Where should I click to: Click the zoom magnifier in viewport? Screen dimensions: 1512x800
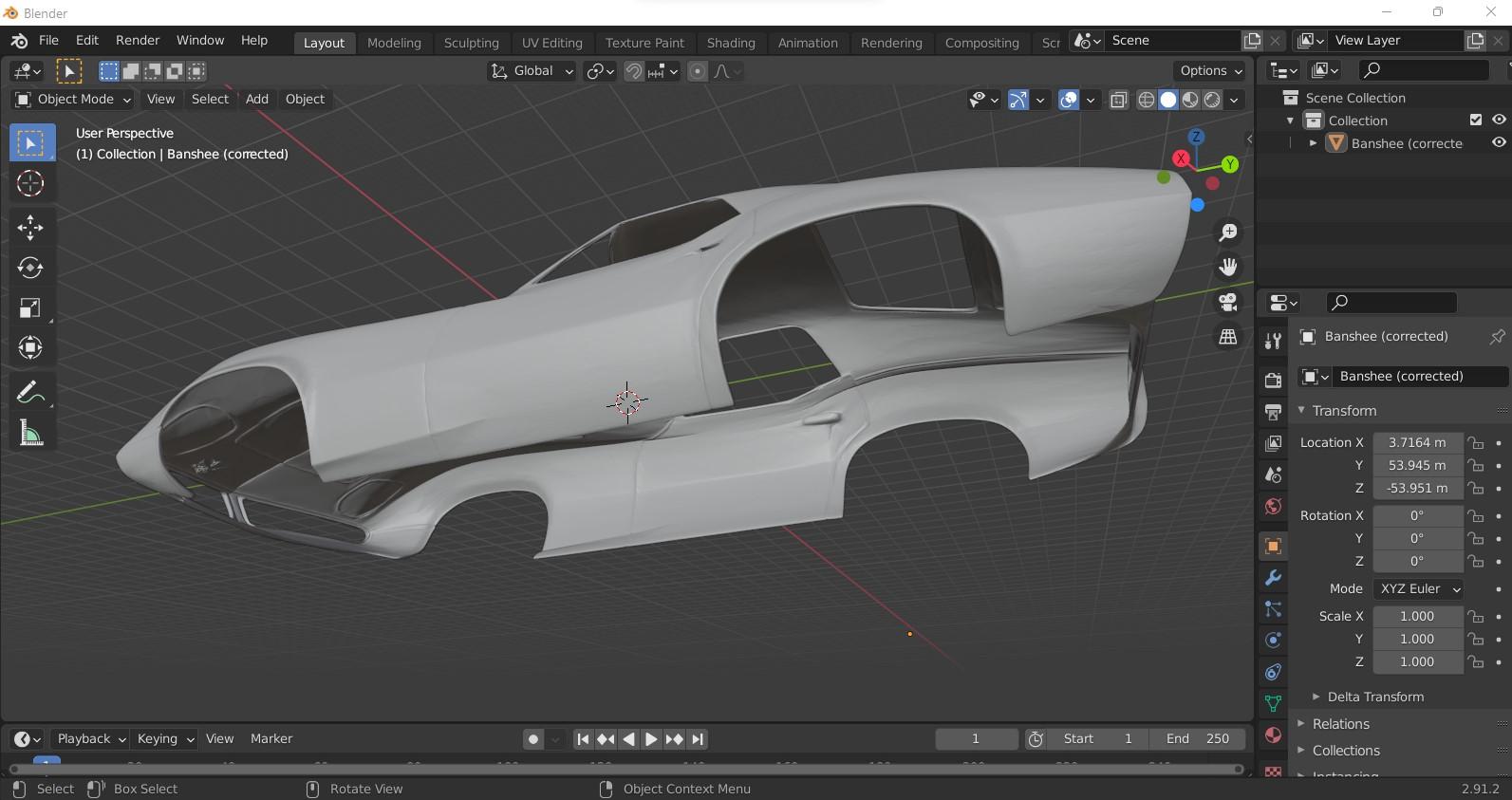point(1228,233)
